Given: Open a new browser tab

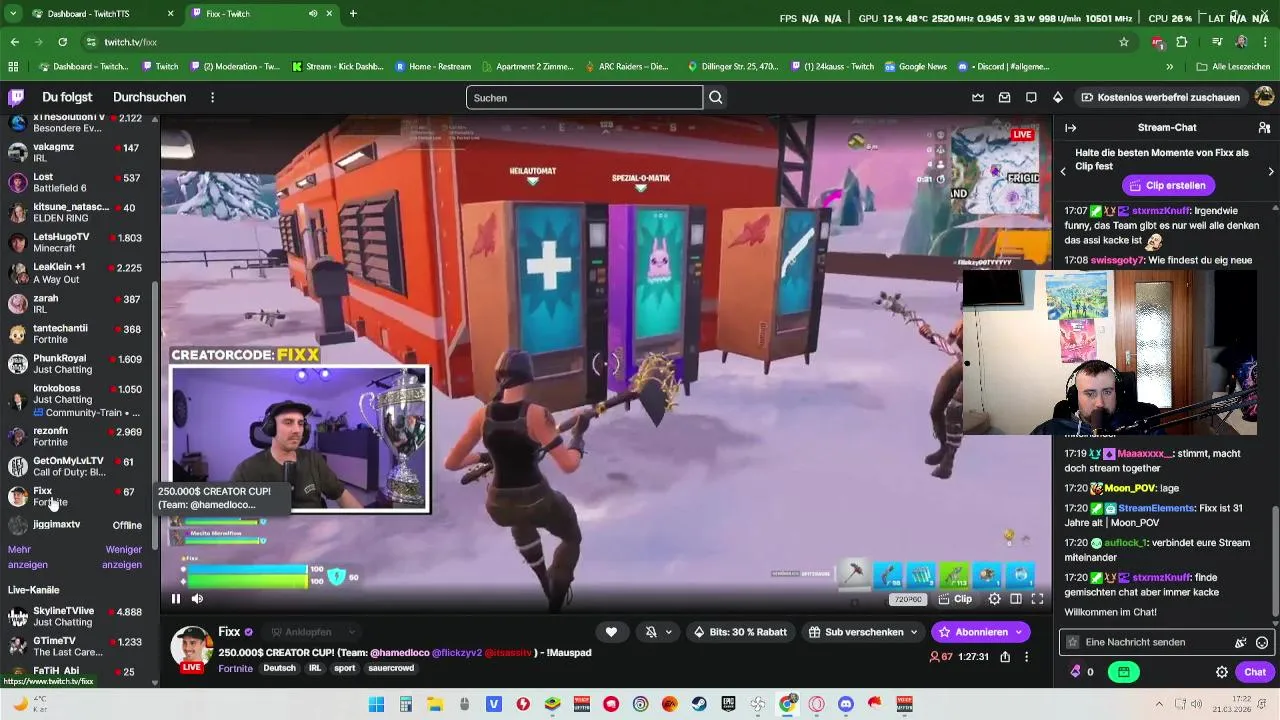Looking at the screenshot, I should pyautogui.click(x=353, y=14).
